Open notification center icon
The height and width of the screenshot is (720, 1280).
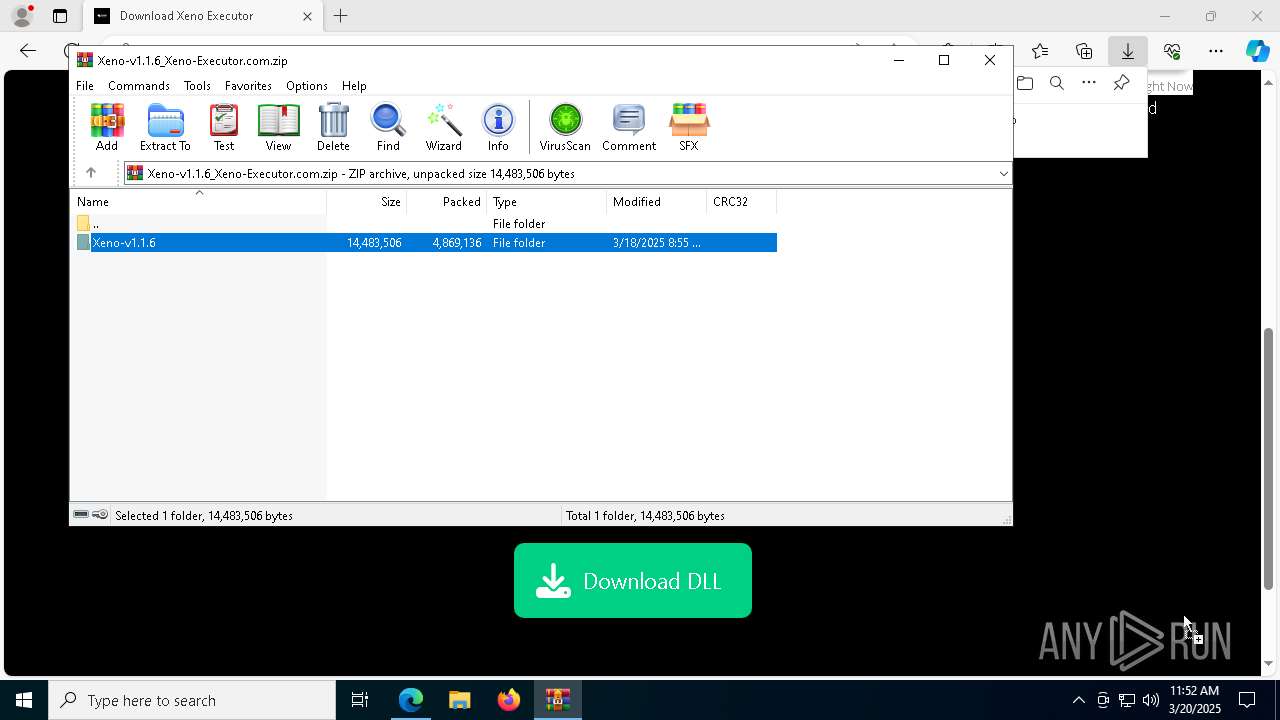[1247, 700]
